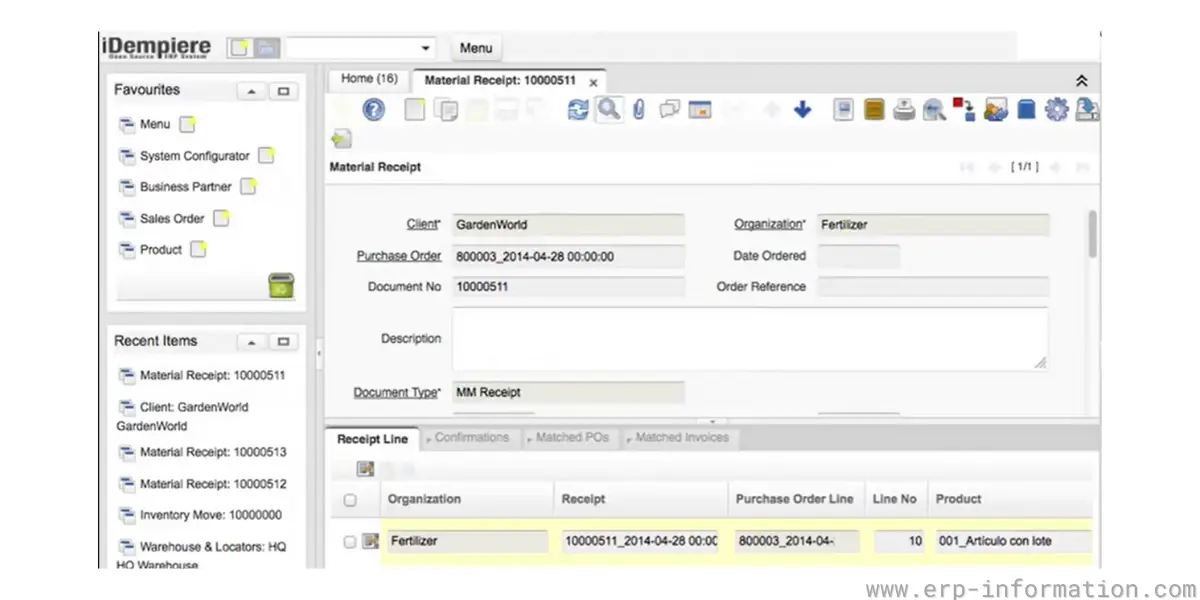
Task: Click the Archive toolbar icon
Action: [x=874, y=110]
